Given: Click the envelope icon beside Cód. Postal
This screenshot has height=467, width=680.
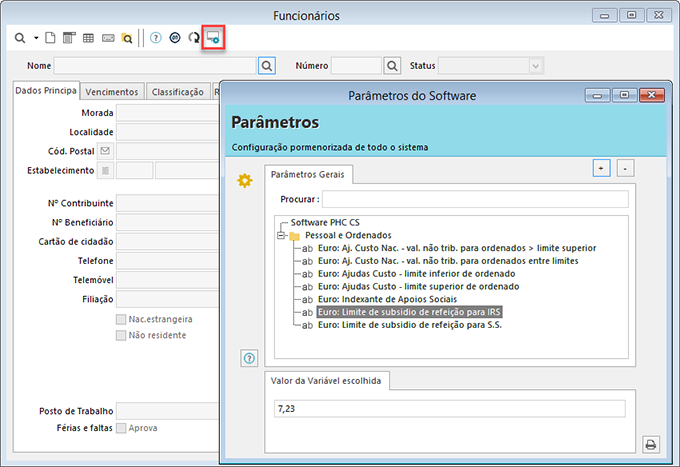Looking at the screenshot, I should [105, 151].
